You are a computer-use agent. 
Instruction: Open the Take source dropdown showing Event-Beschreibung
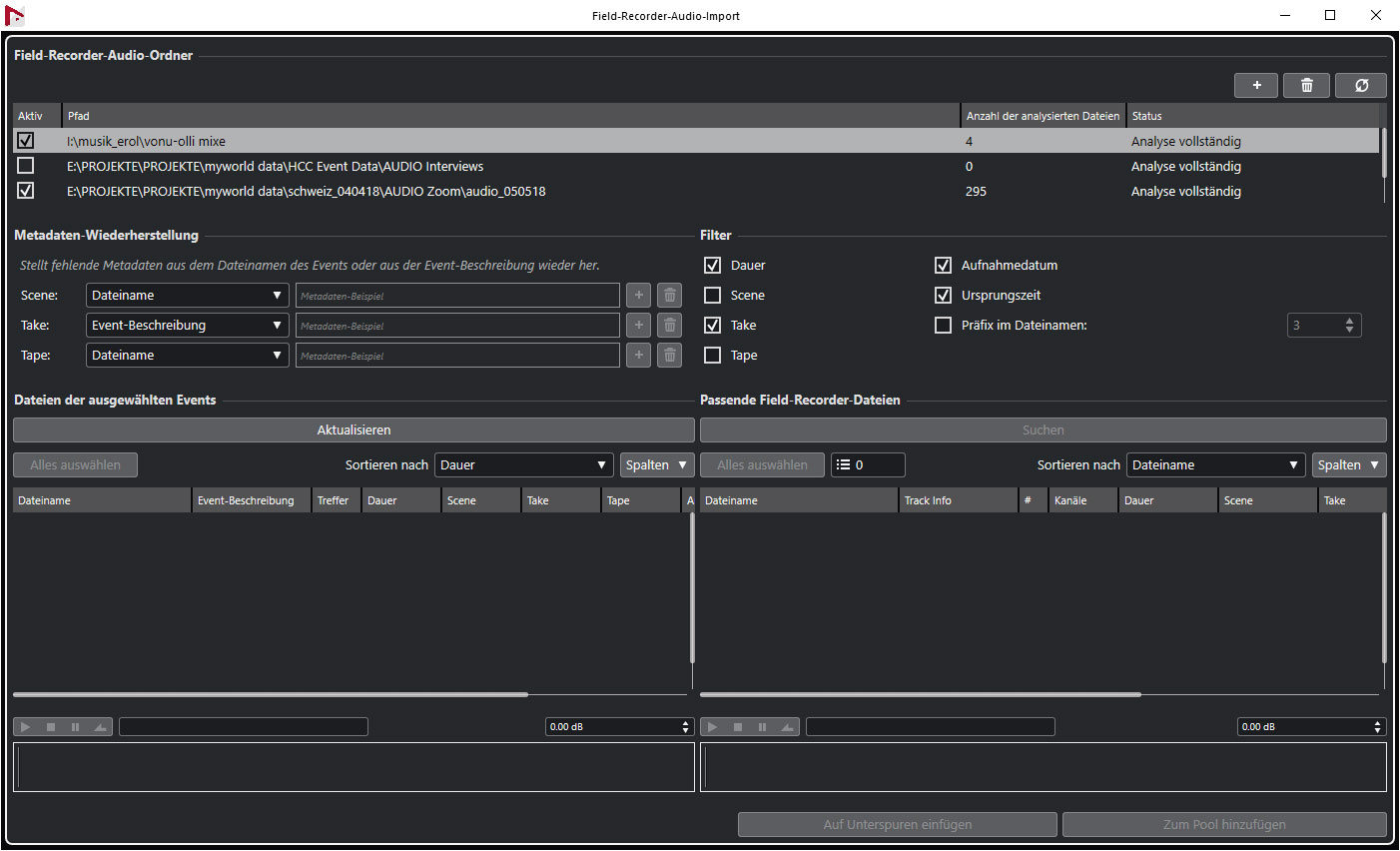click(187, 326)
